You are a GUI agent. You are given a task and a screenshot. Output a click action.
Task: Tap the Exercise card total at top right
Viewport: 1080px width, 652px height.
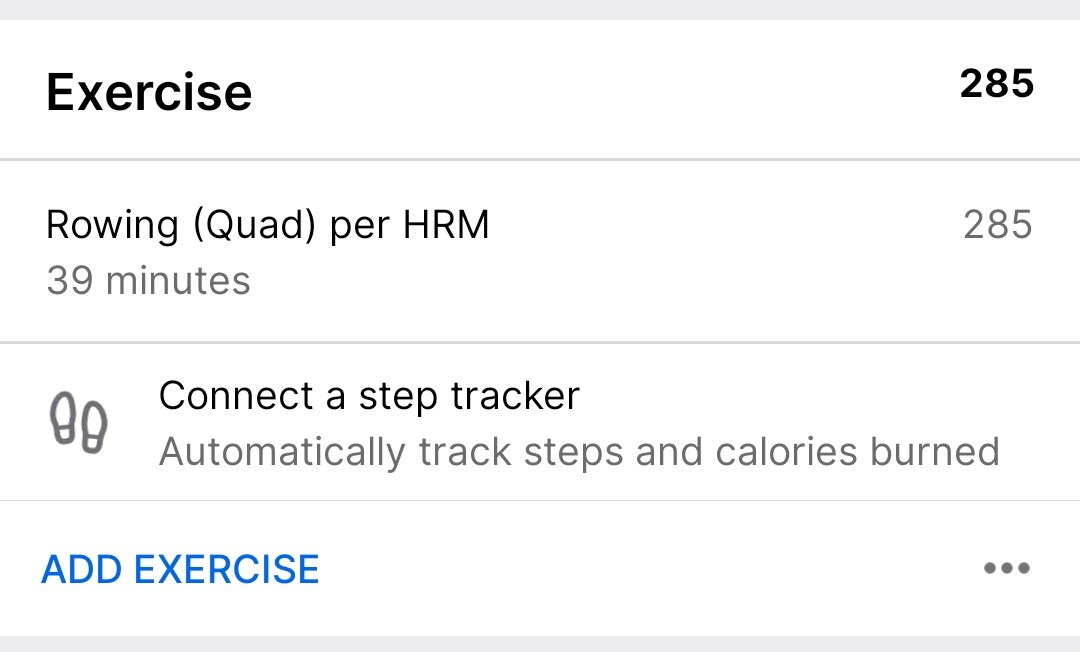pyautogui.click(x=1000, y=85)
